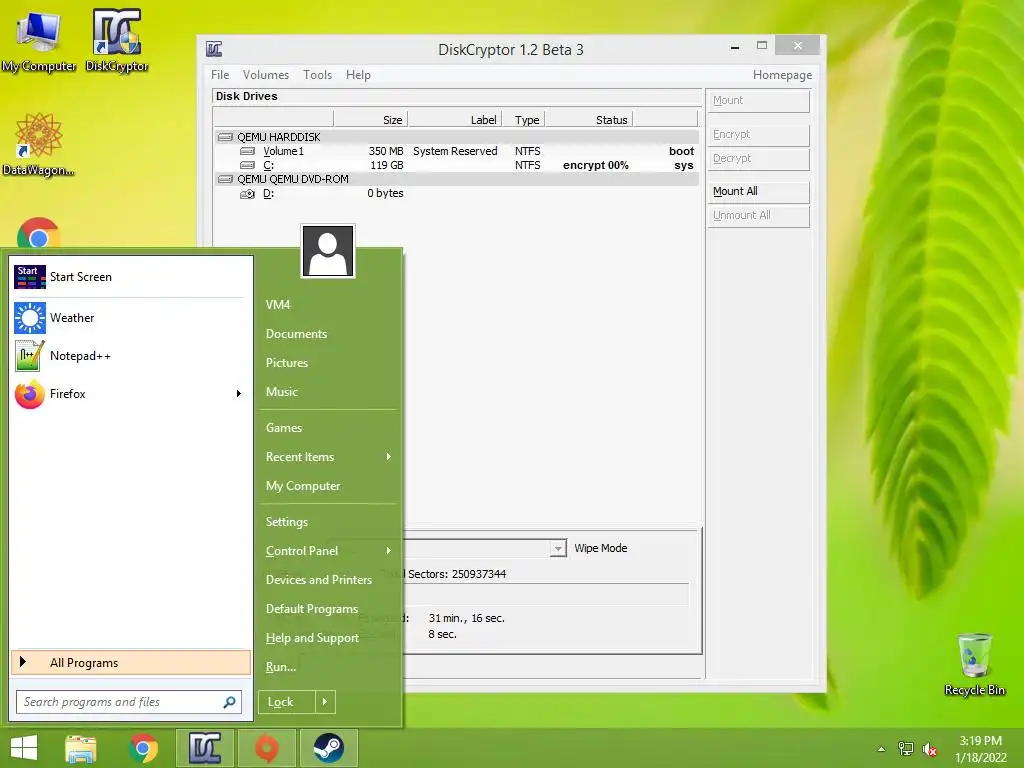Click the Mount All button
This screenshot has height=768, width=1024.
pyautogui.click(x=759, y=191)
